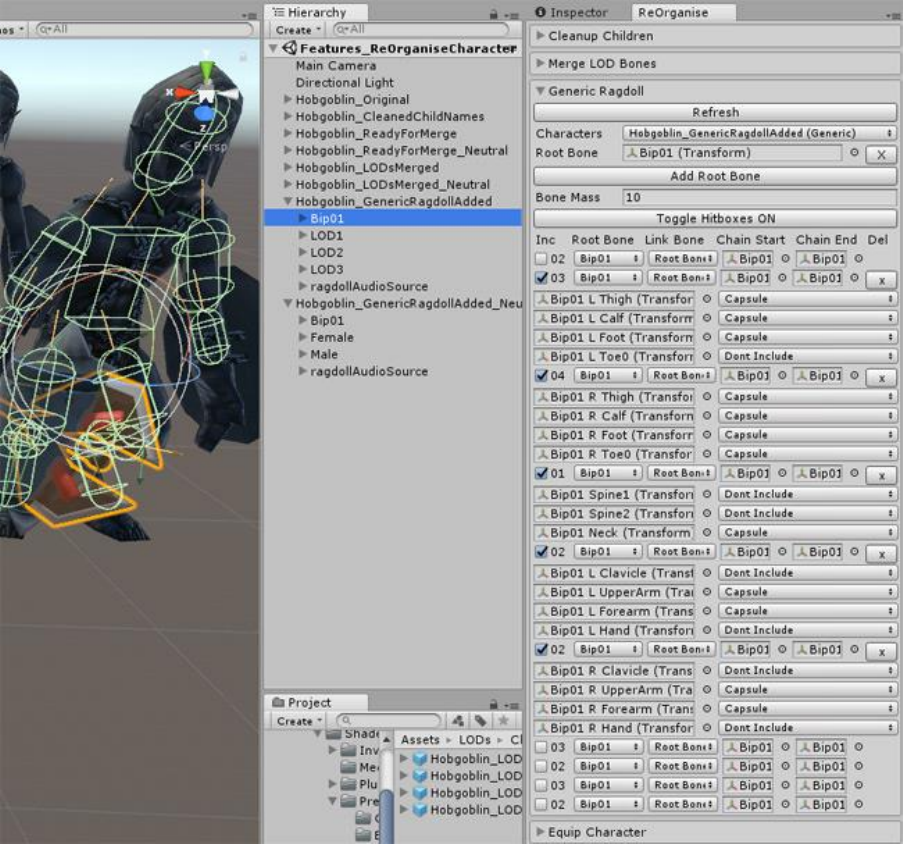903x844 pixels.
Task: Open the Scene view panel options menu icon
Action: tap(249, 15)
